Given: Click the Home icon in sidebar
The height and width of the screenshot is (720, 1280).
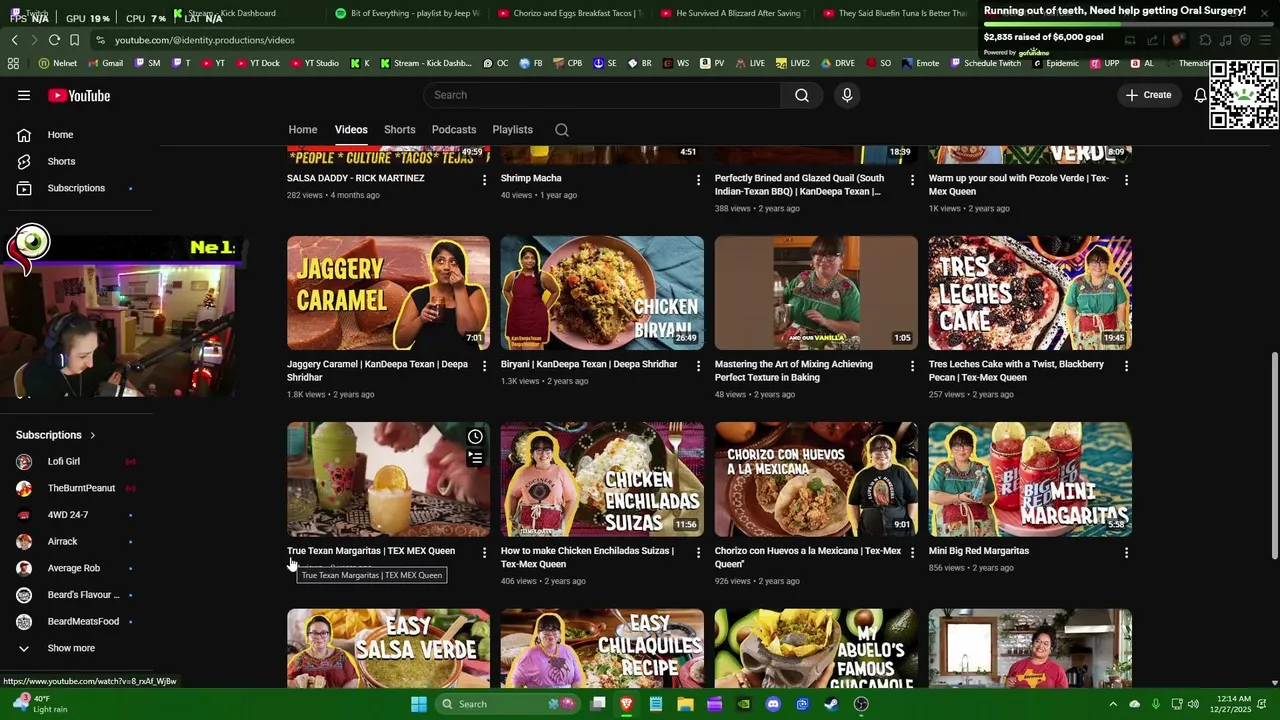Looking at the screenshot, I should 24,135.
